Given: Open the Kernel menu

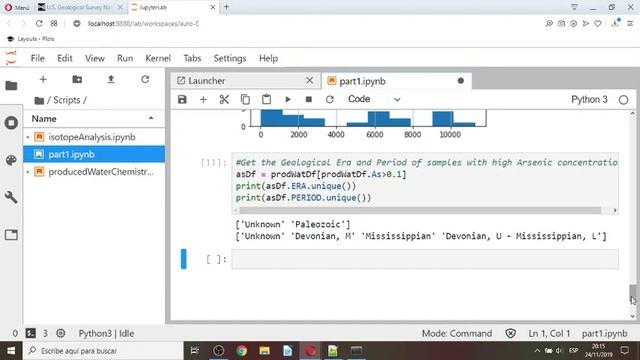Looking at the screenshot, I should point(158,58).
